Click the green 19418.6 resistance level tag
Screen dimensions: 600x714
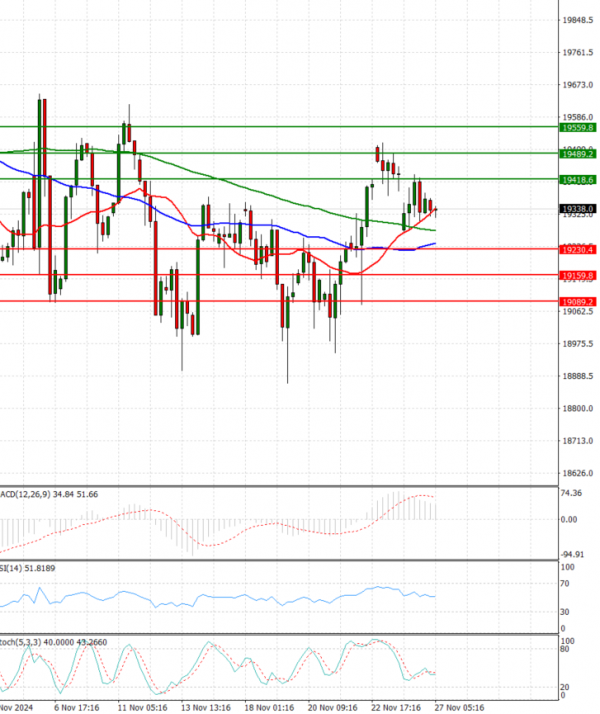pos(578,180)
